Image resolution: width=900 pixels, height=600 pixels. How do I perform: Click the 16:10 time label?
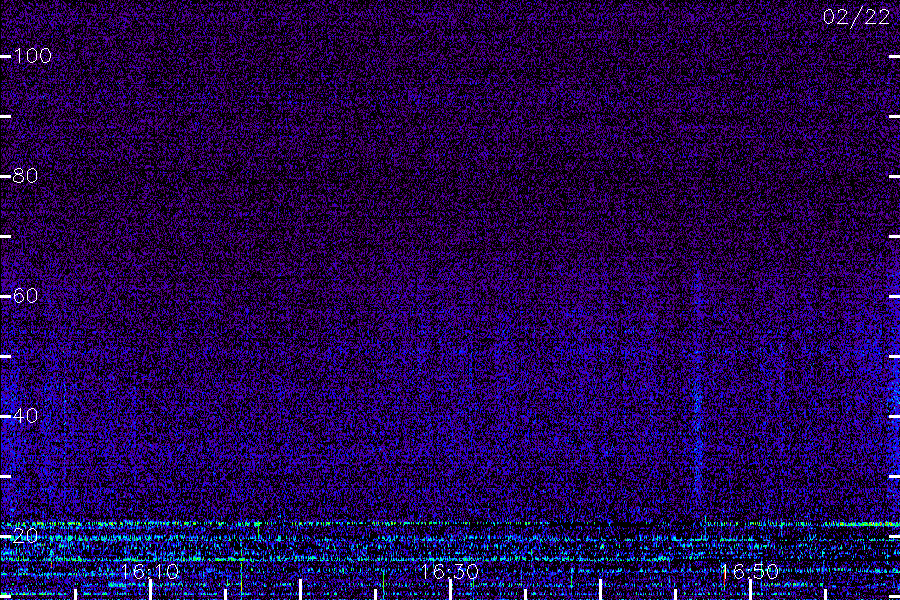[x=150, y=571]
